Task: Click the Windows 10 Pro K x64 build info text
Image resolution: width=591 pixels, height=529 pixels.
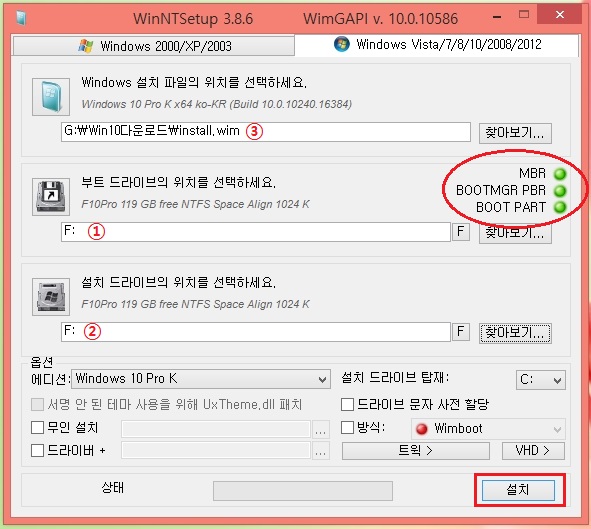Action: tap(217, 104)
